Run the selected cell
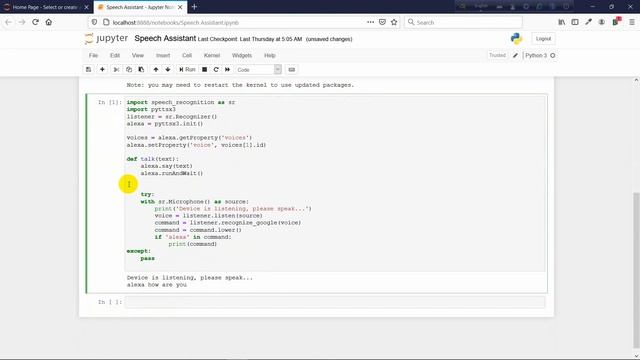640x360 pixels. click(187, 69)
